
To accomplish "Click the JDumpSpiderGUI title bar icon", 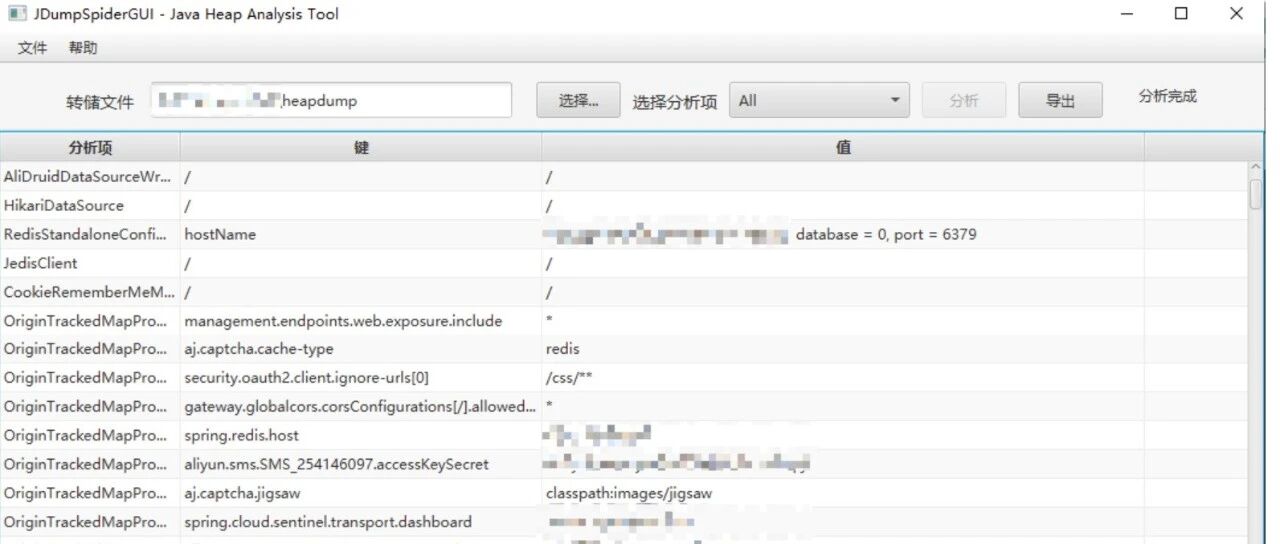I will click(x=17, y=14).
